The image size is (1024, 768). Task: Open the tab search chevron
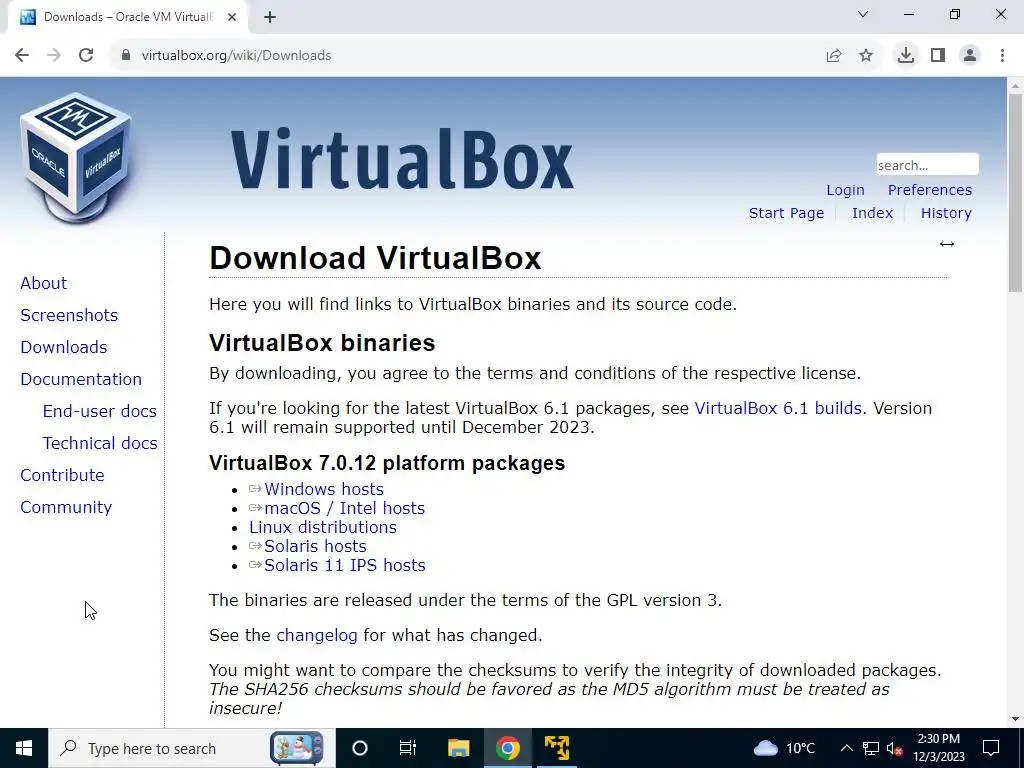pos(863,14)
